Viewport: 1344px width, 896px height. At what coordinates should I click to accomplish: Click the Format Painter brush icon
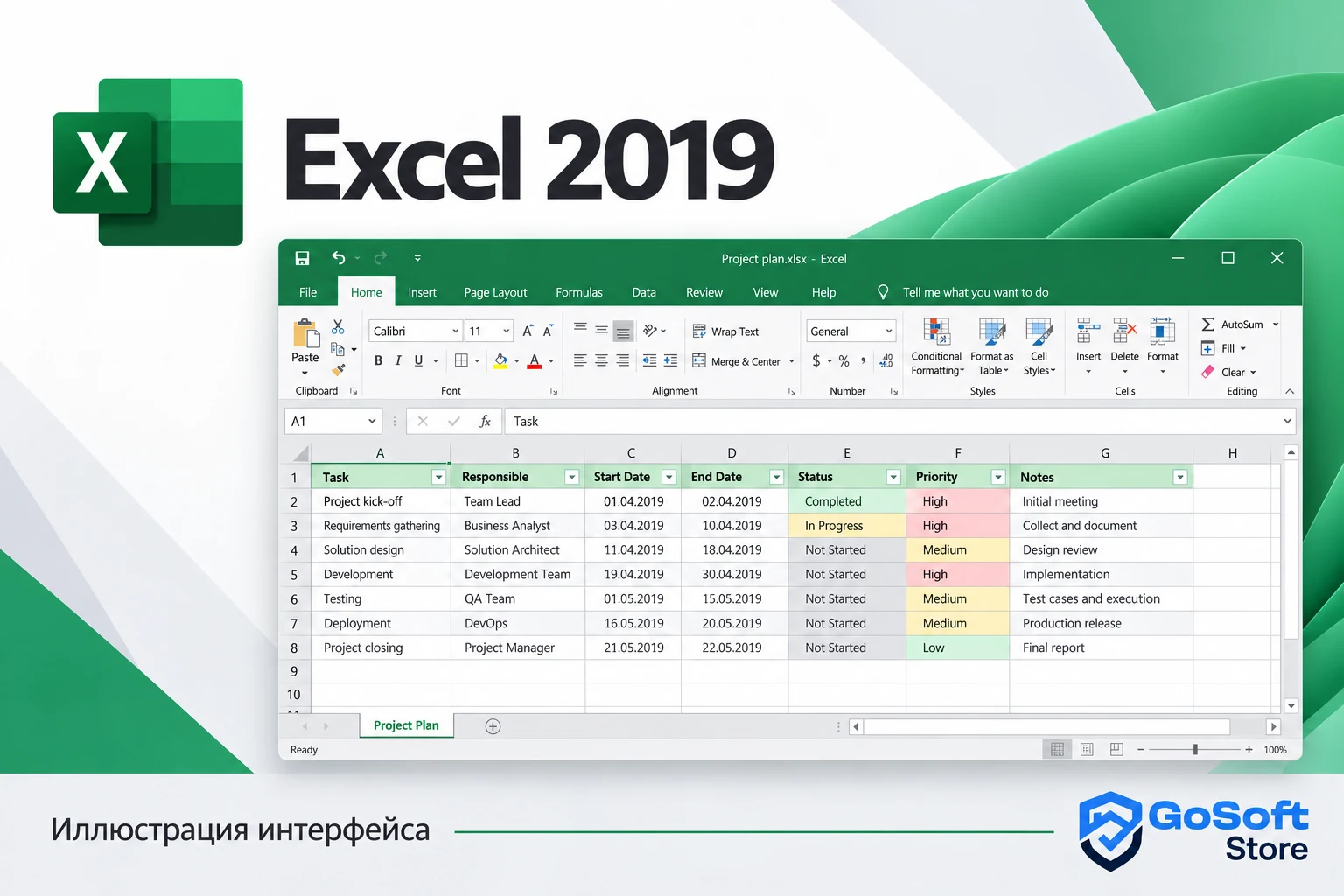click(338, 370)
